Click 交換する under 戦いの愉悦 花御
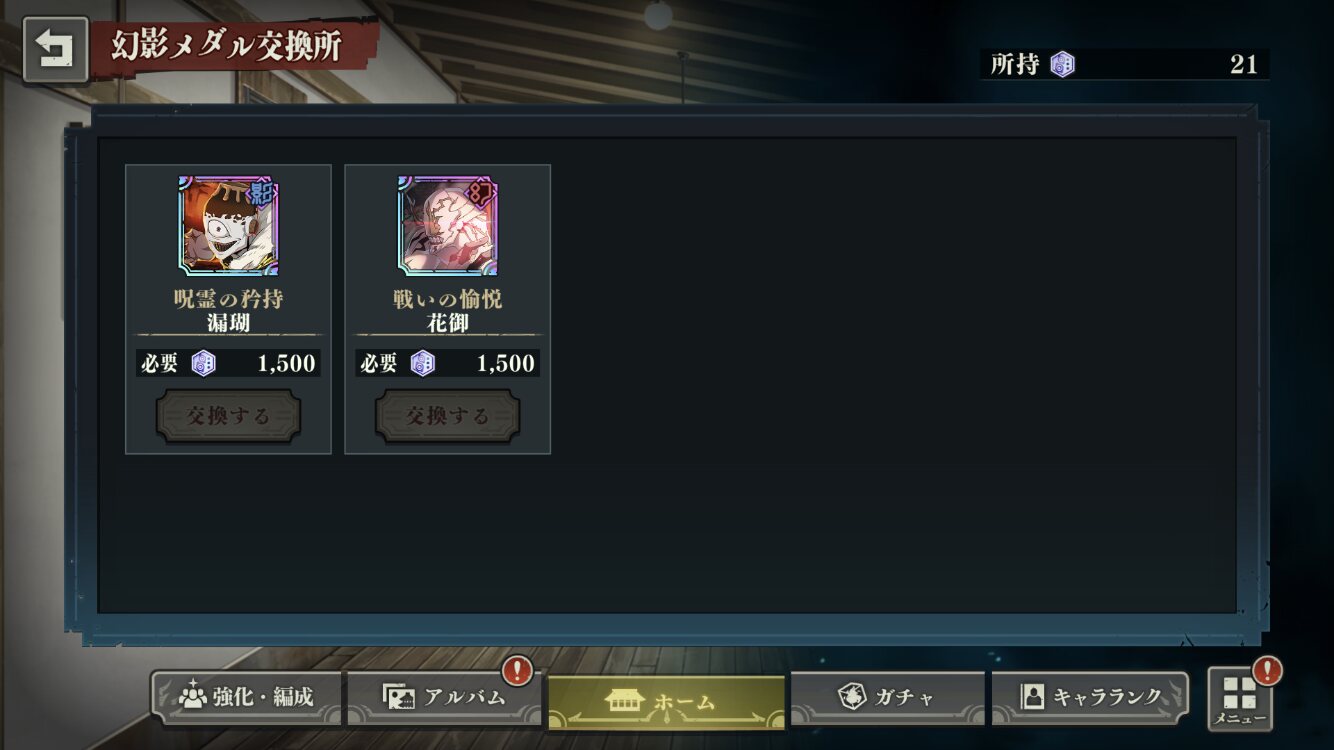Image resolution: width=1334 pixels, height=750 pixels. 447,416
